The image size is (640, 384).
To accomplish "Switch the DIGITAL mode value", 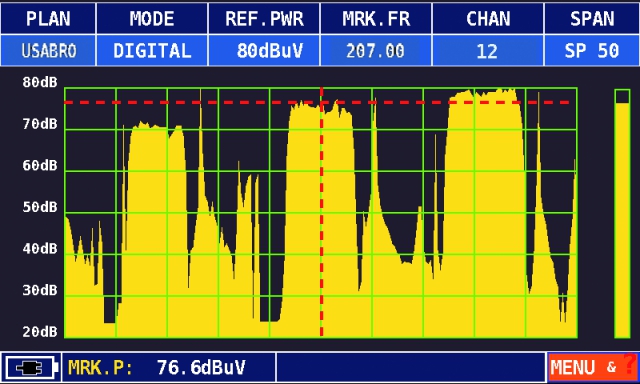I will coord(152,51).
